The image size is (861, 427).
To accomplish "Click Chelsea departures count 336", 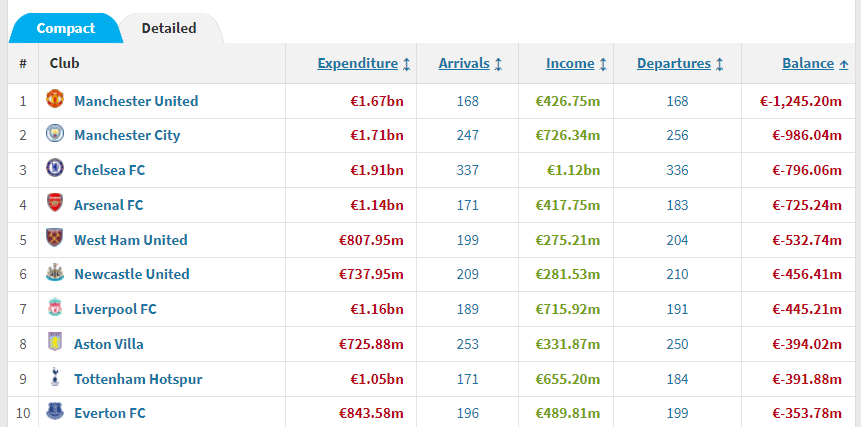I will click(677, 170).
